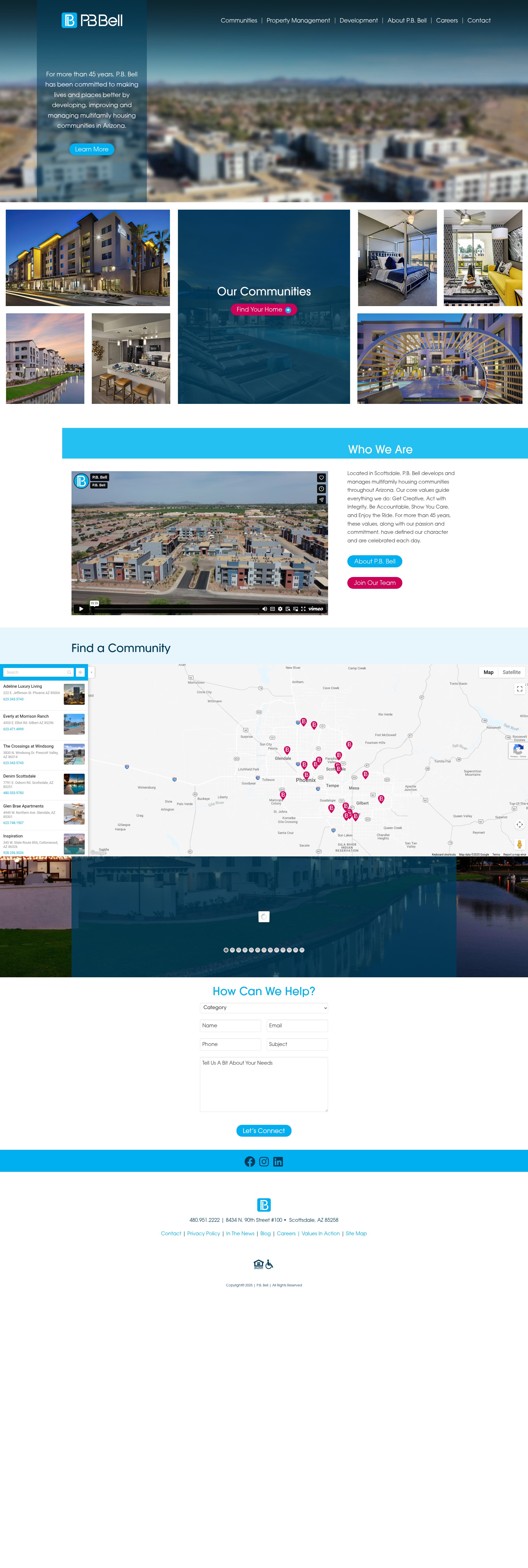Click the Equal Housing Opportunity icon
The image size is (528, 1568).
pos(258,1264)
